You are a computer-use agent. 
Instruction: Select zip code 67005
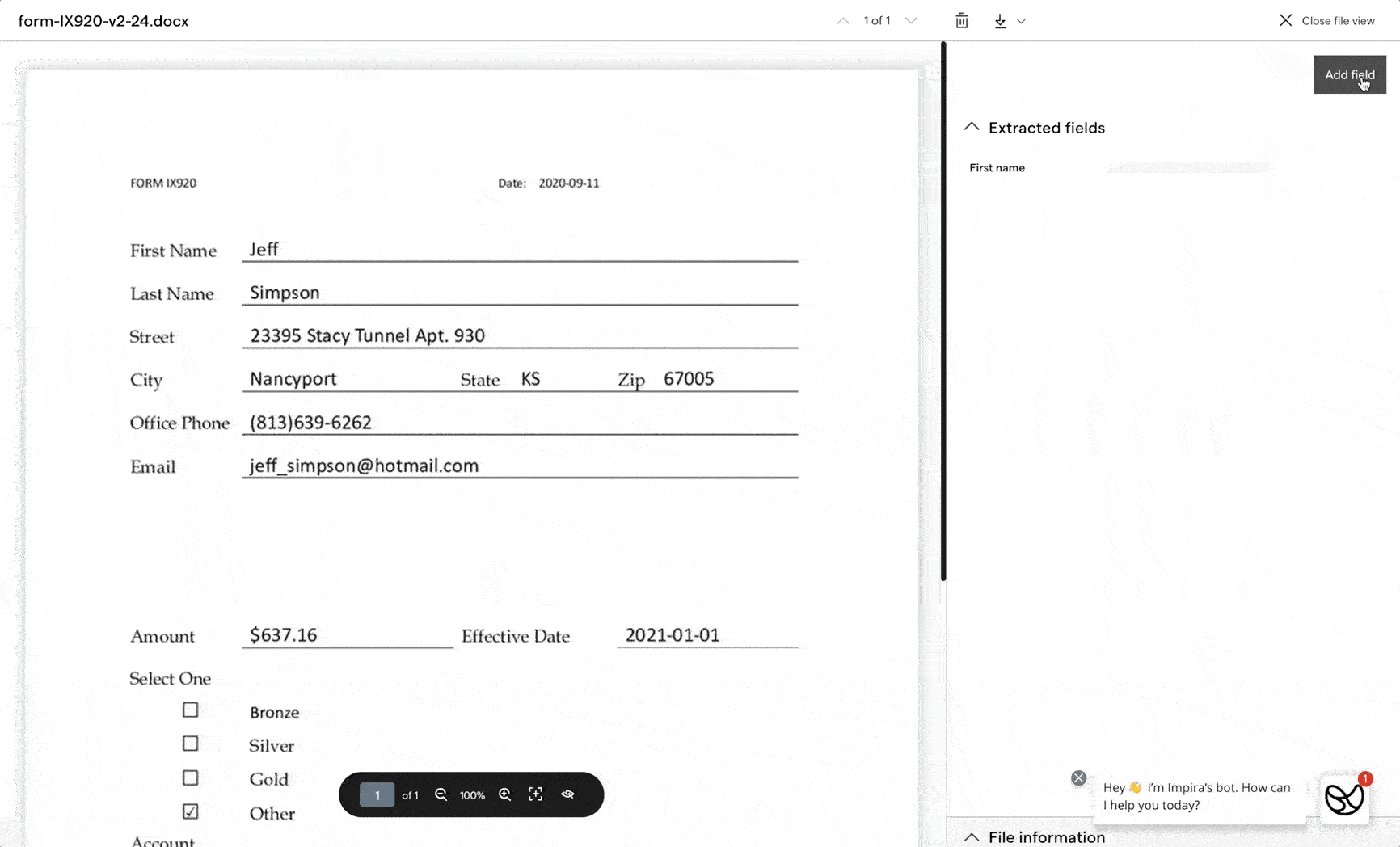pyautogui.click(x=689, y=379)
